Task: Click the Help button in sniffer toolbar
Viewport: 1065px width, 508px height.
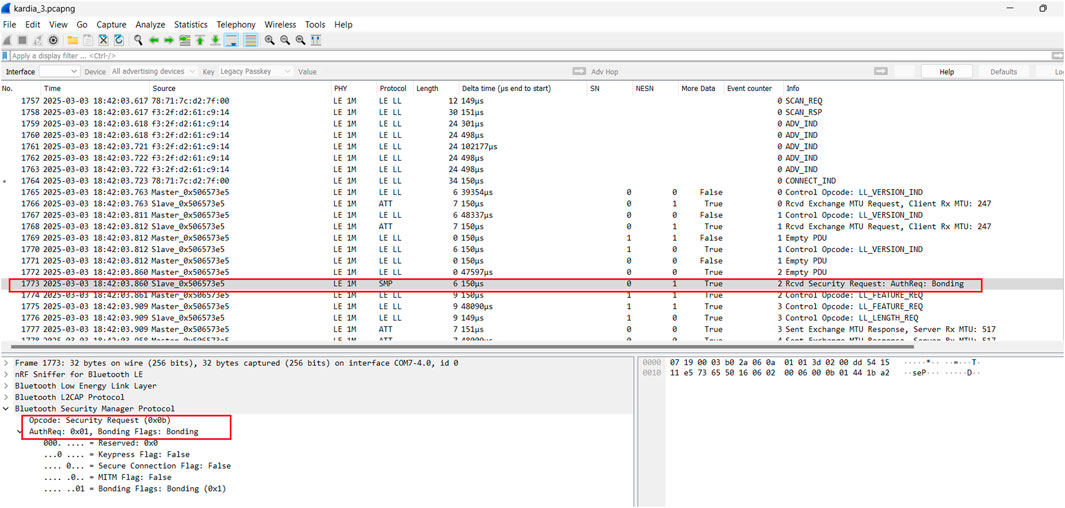Action: tap(946, 72)
